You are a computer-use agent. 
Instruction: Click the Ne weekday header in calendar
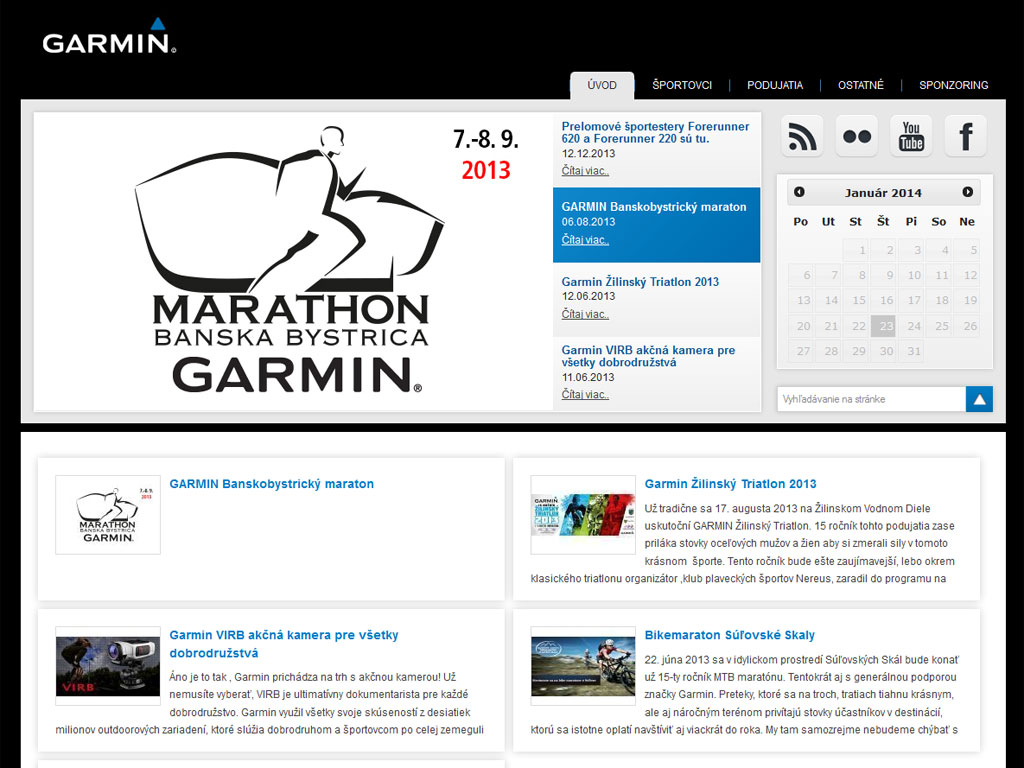(967, 221)
